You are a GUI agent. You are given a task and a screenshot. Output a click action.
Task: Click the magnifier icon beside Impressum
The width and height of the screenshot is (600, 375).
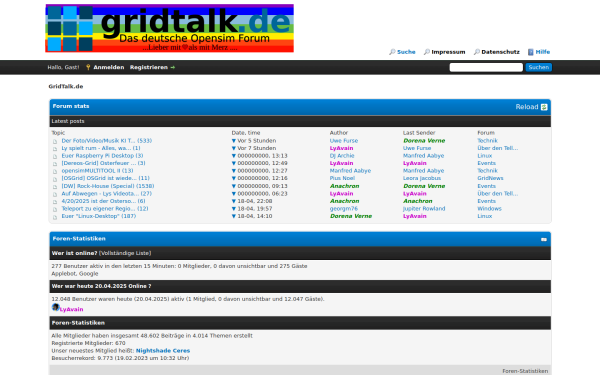click(x=427, y=52)
